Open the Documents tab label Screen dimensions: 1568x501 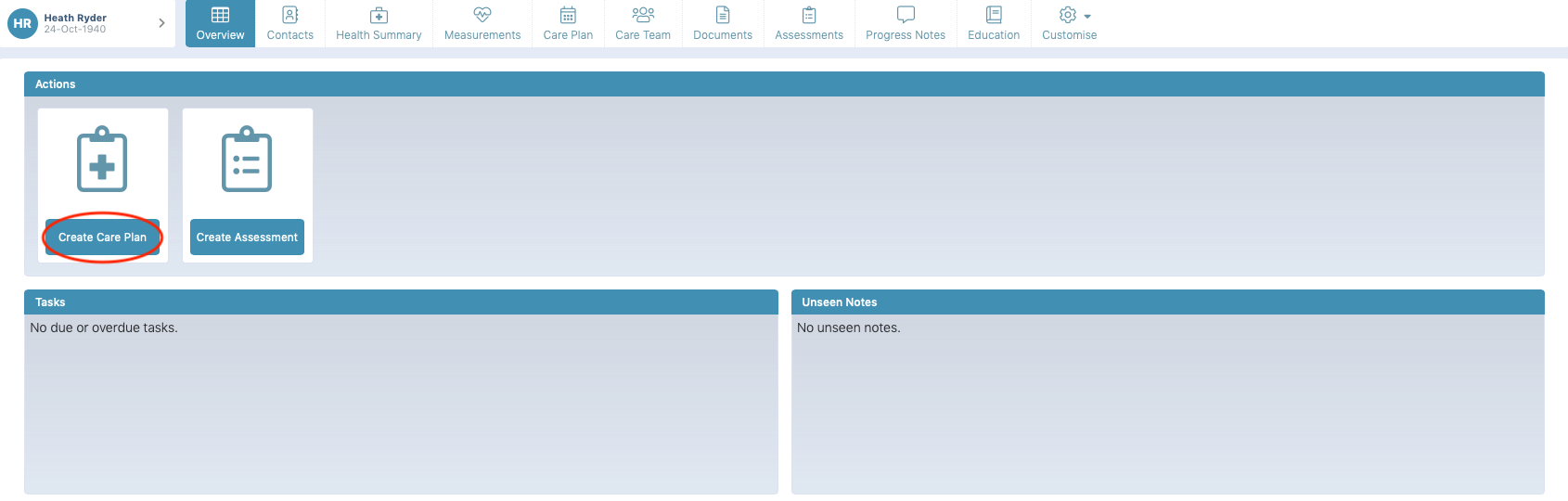point(723,35)
